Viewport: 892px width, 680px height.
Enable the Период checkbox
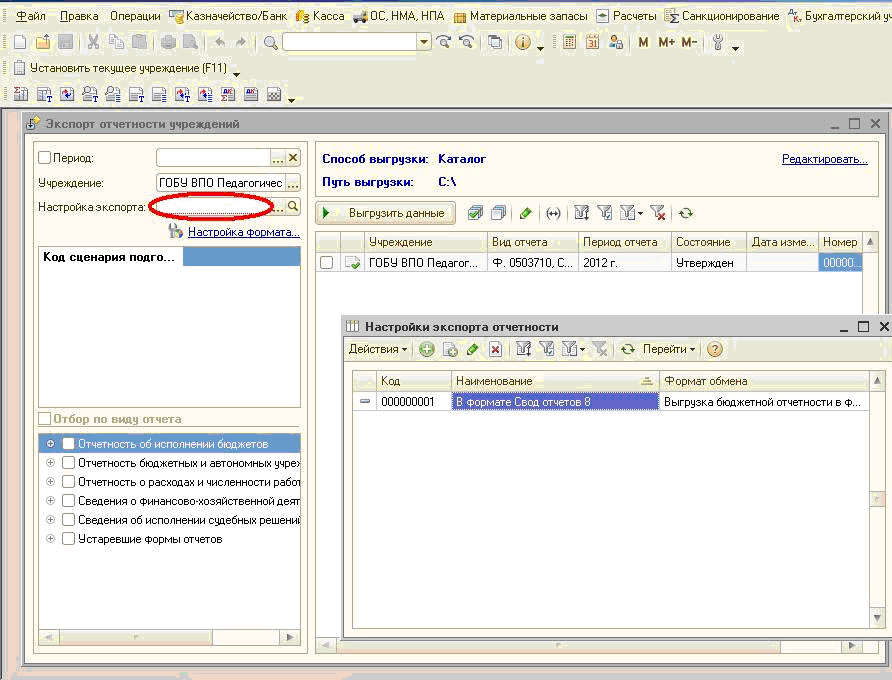[x=44, y=158]
